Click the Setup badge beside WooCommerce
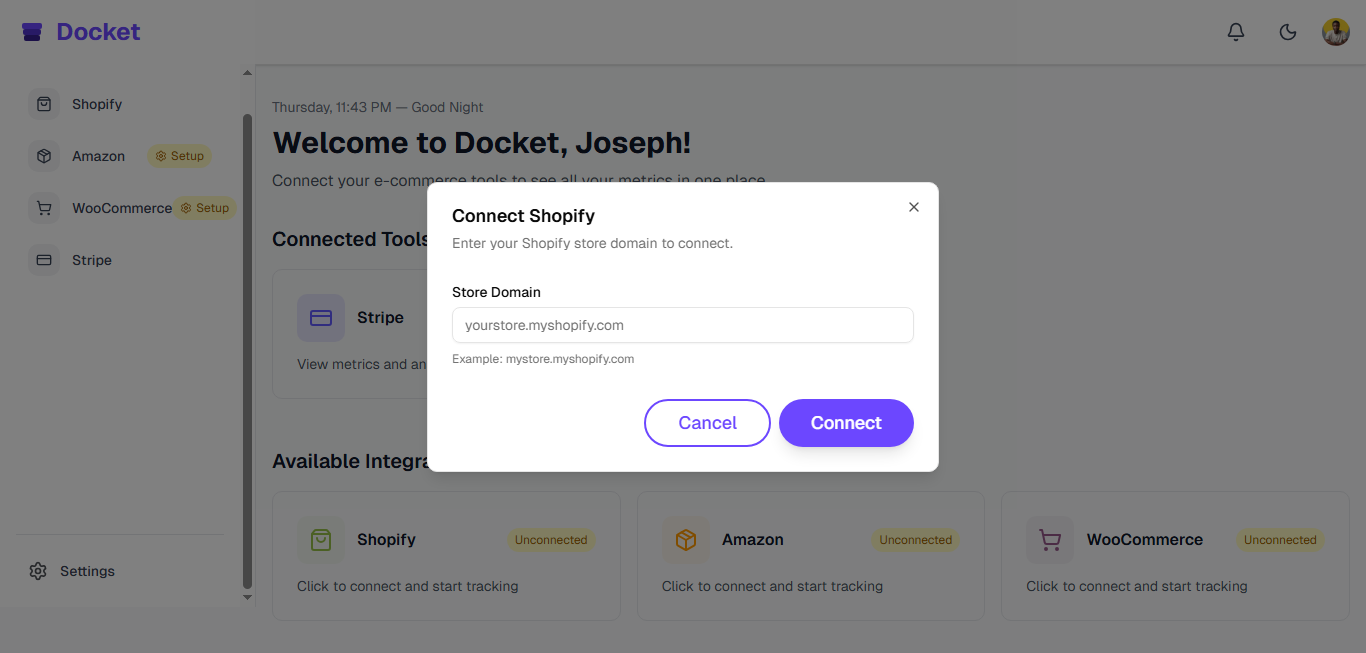The height and width of the screenshot is (653, 1366). 205,207
